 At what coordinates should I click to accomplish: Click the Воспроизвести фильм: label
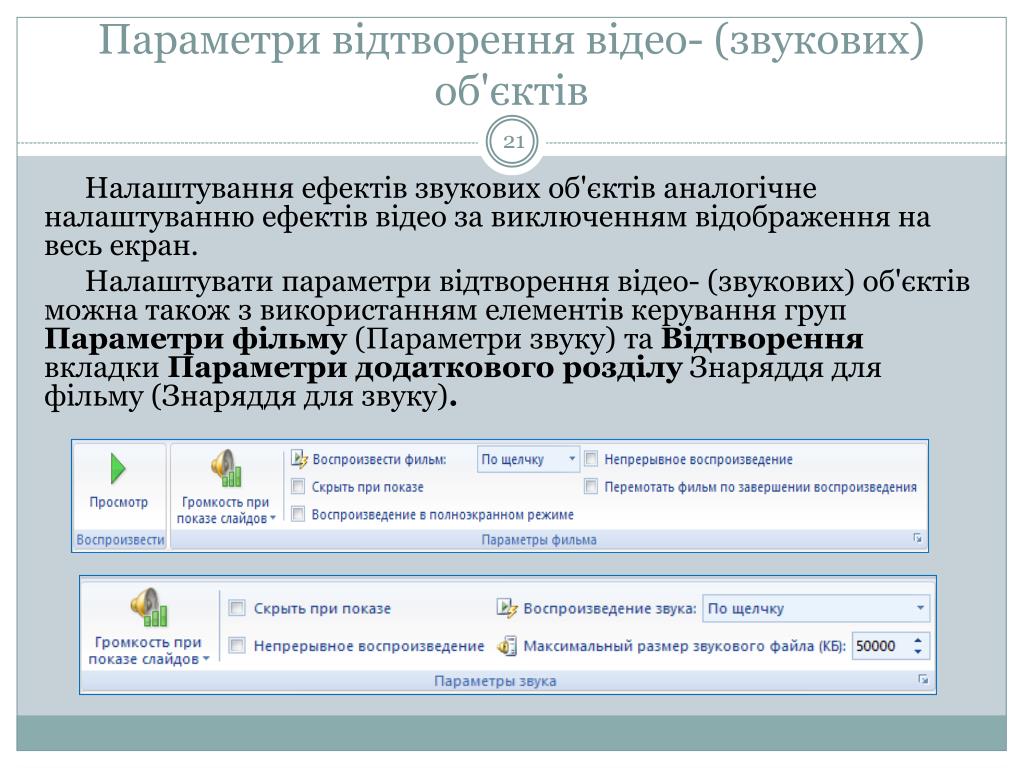379,459
